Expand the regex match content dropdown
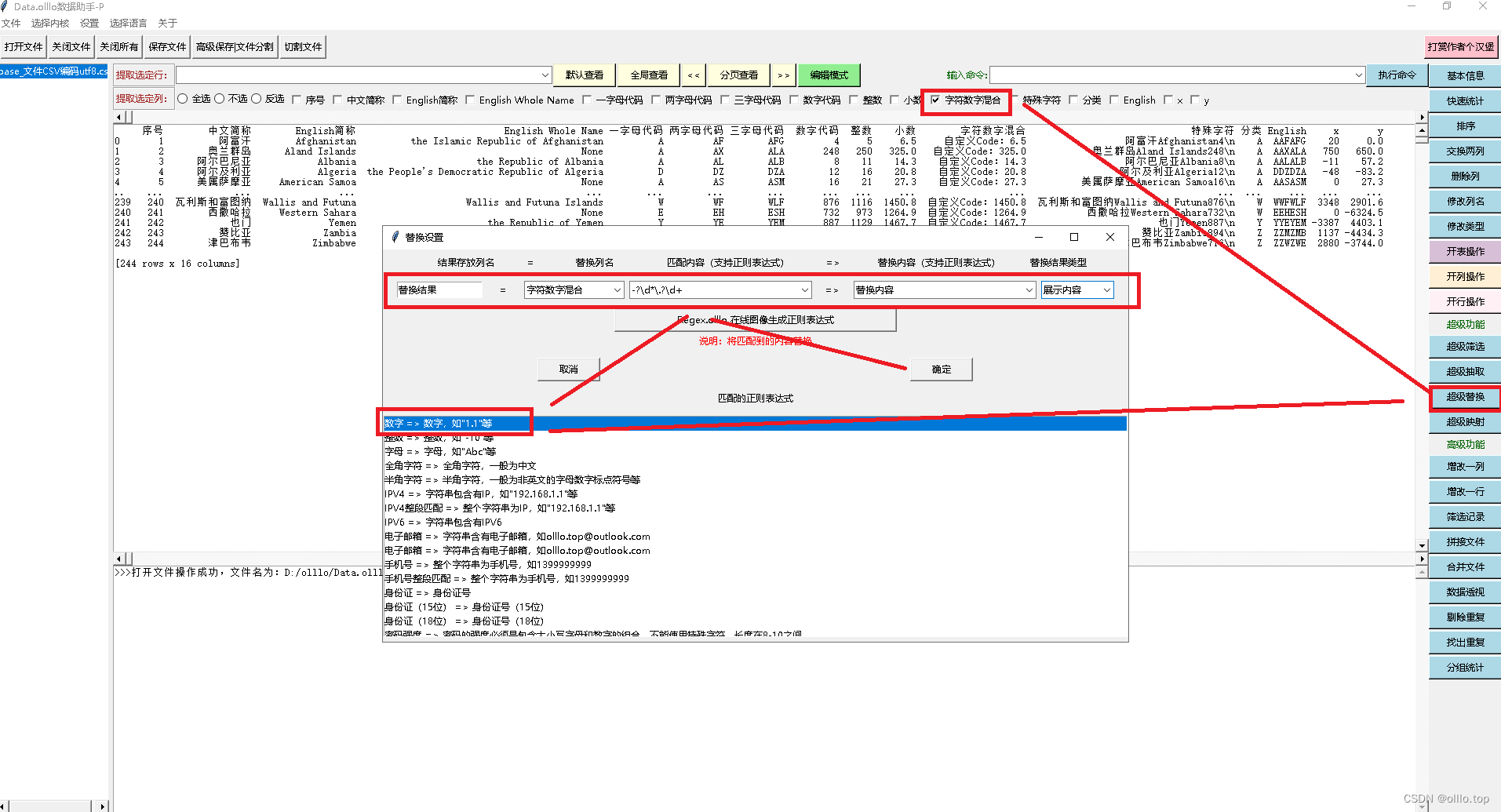Viewport: 1501px width, 812px height. 803,289
